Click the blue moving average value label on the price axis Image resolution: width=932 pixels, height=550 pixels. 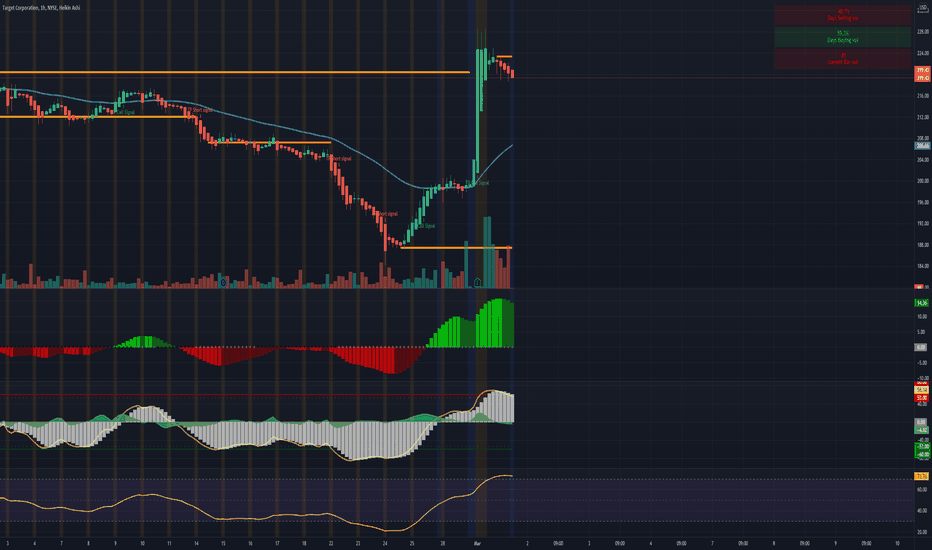922,145
